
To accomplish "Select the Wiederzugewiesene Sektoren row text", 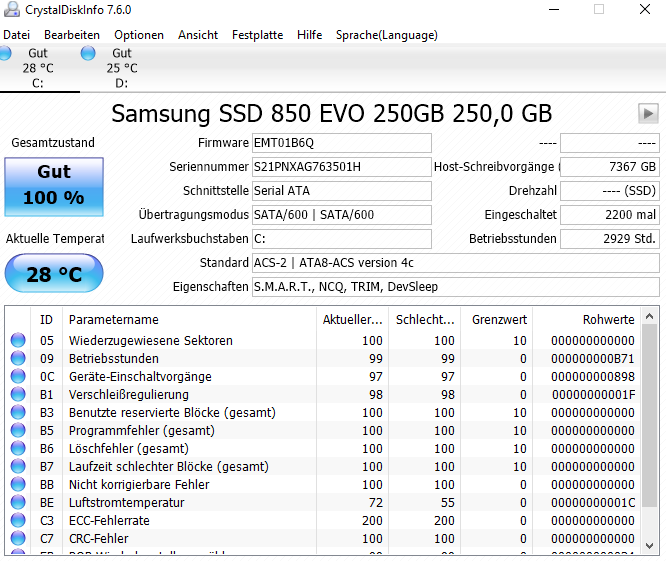I will point(151,341).
